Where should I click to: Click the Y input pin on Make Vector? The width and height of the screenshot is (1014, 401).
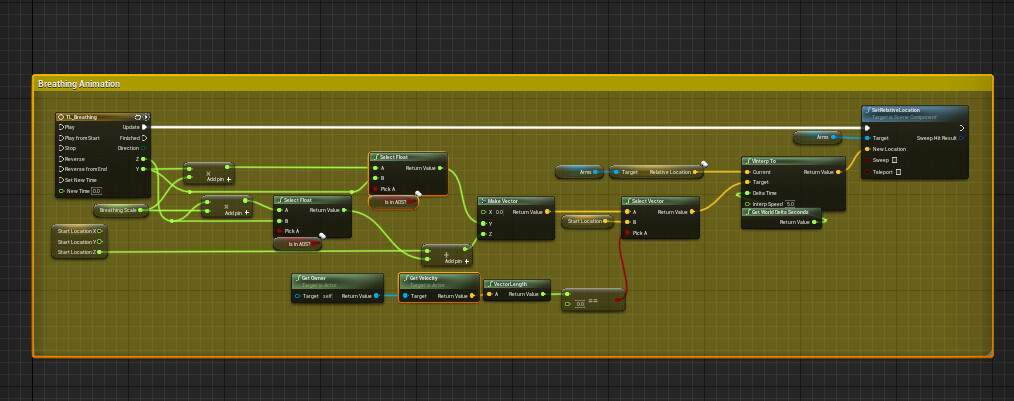pos(482,223)
